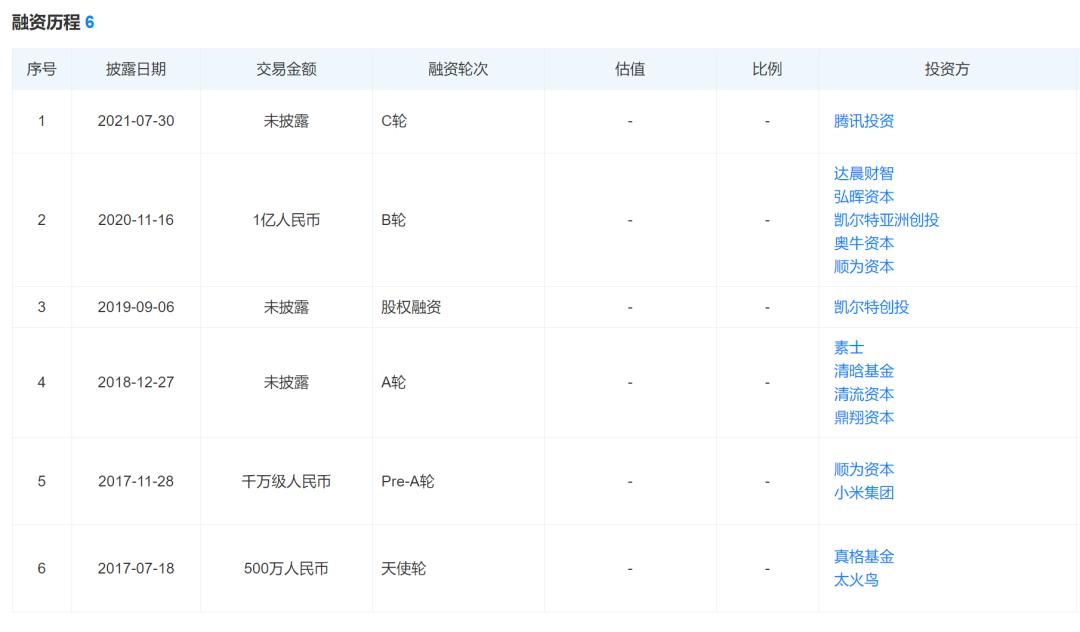This screenshot has height=632, width=1080.
Task: Click the 小米集团 link
Action: [x=864, y=493]
